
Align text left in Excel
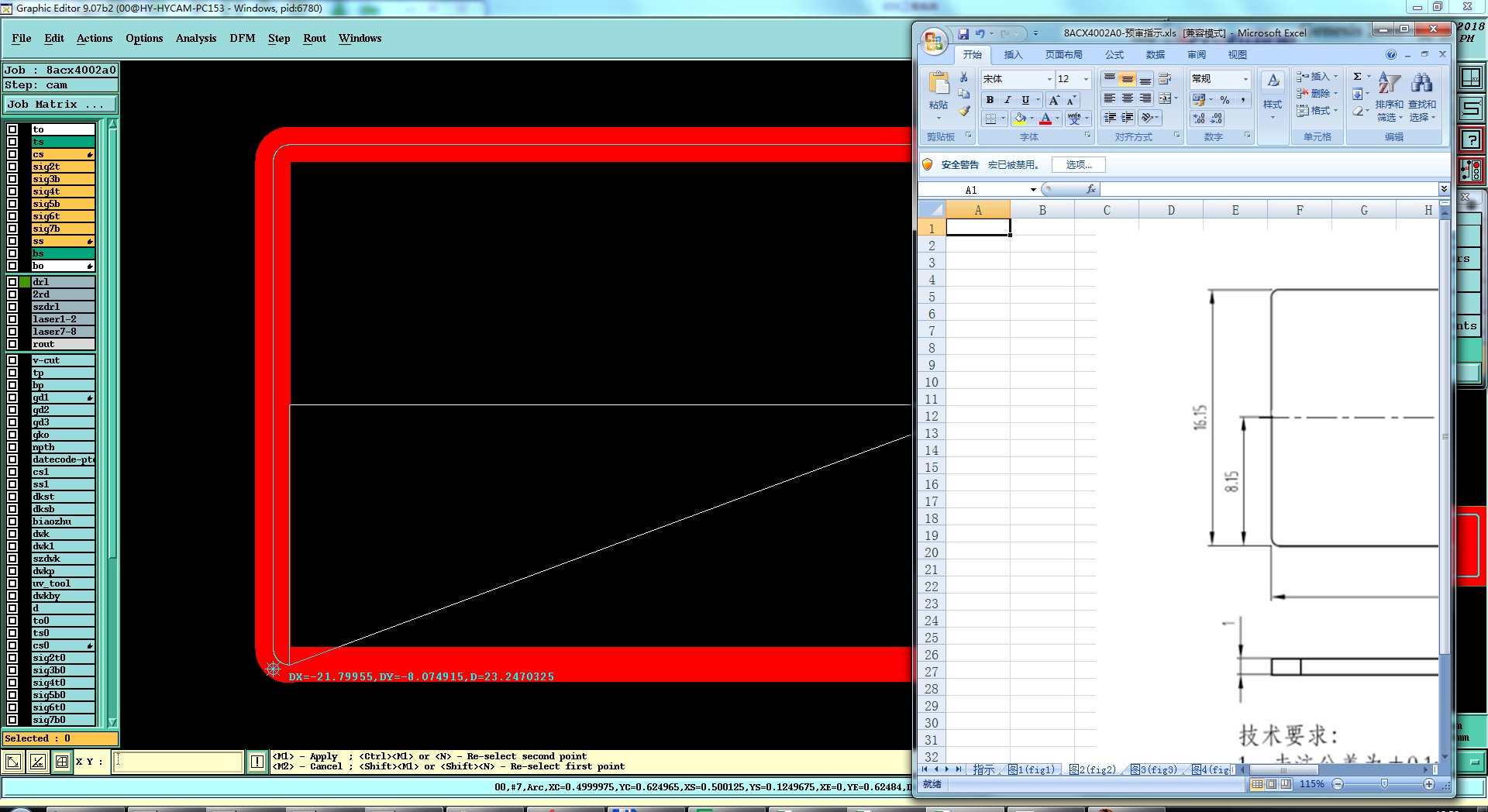click(1110, 98)
